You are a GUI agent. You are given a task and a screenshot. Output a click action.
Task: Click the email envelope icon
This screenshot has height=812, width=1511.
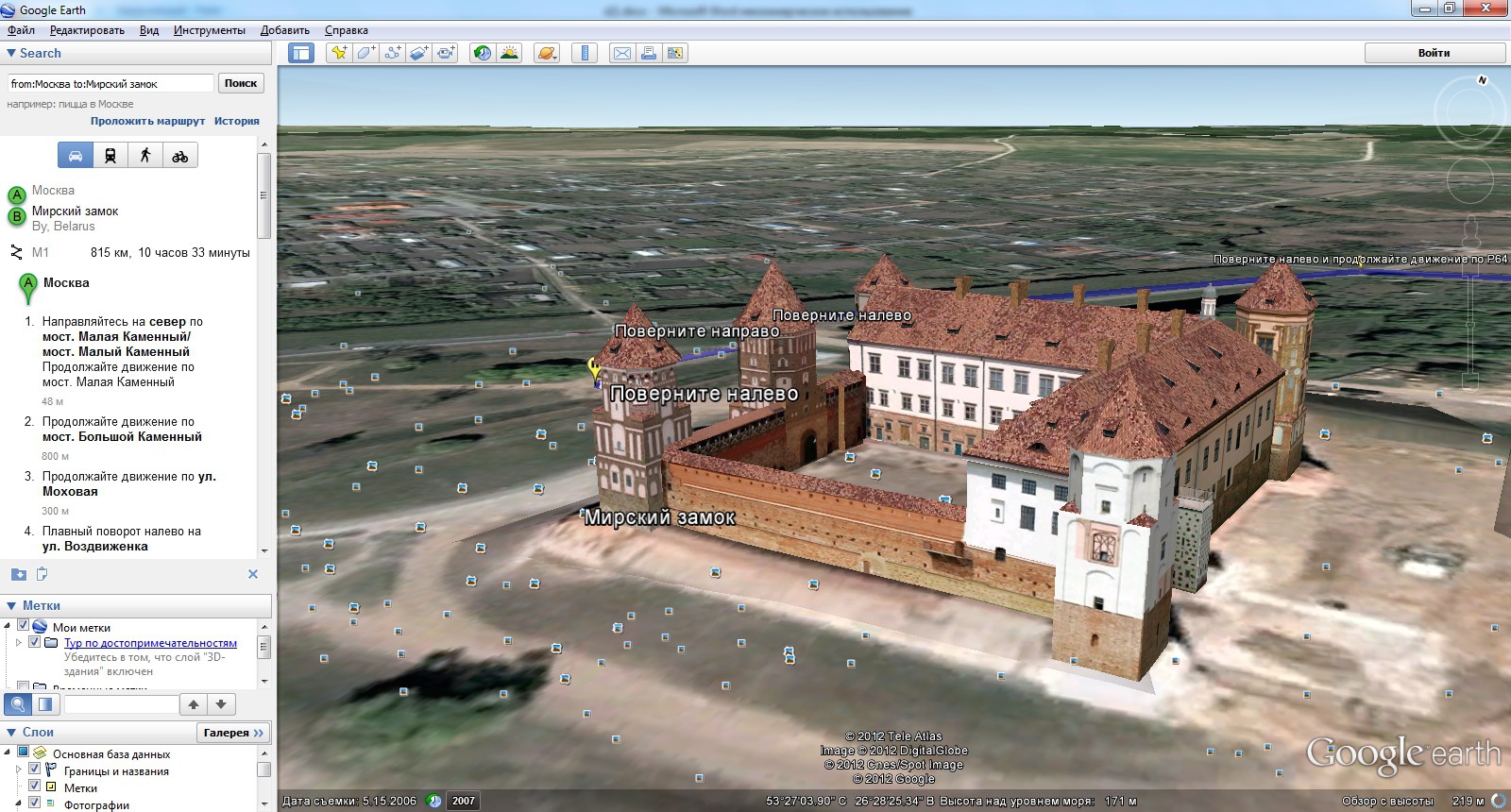pos(622,53)
